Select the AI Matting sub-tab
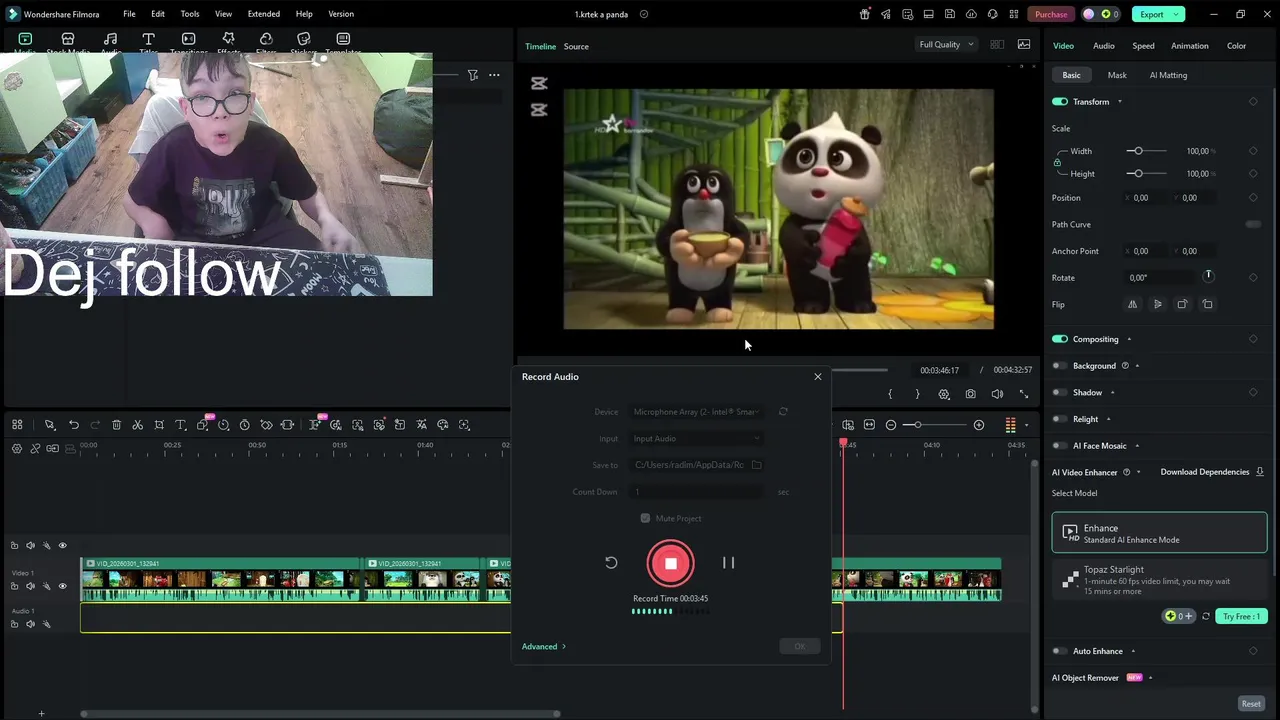 click(1168, 75)
